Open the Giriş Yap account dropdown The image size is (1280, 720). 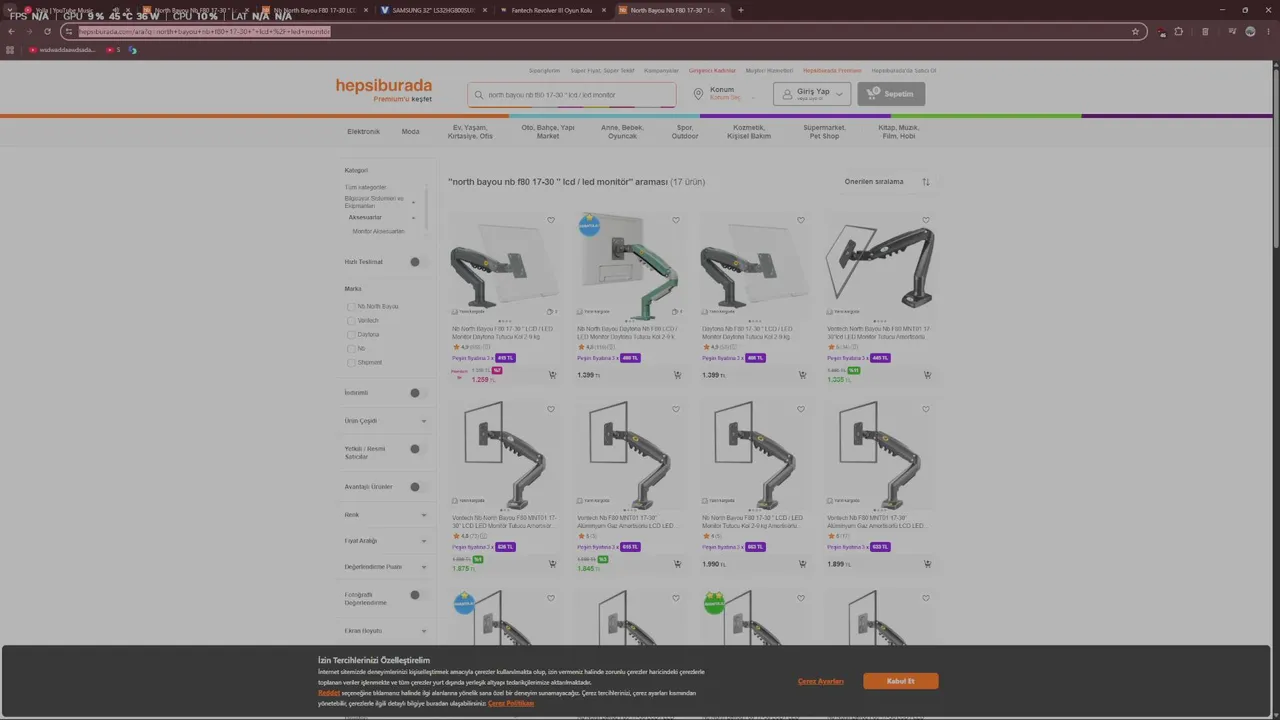click(x=812, y=94)
